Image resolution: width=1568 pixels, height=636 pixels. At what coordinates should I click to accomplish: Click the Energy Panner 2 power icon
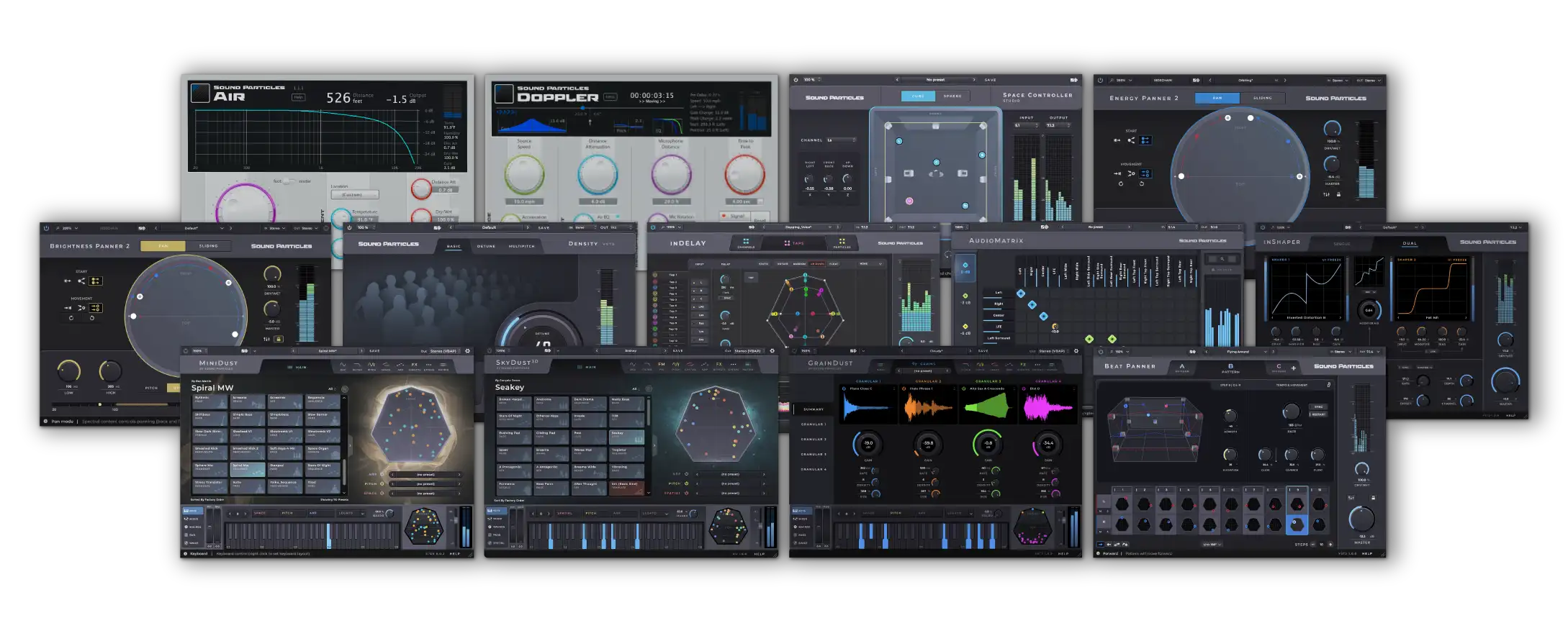tap(1100, 81)
